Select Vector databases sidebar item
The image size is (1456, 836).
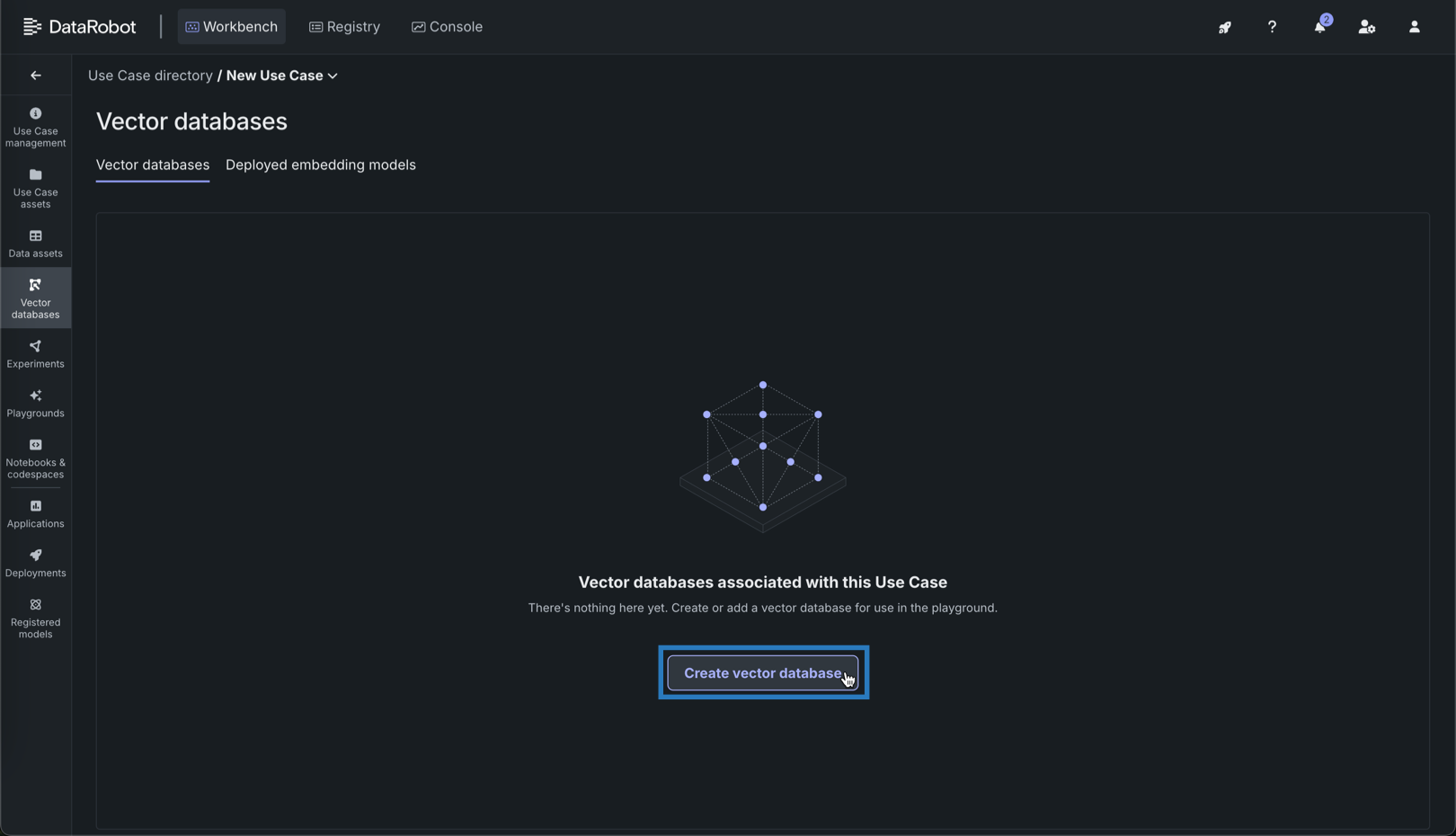(35, 298)
